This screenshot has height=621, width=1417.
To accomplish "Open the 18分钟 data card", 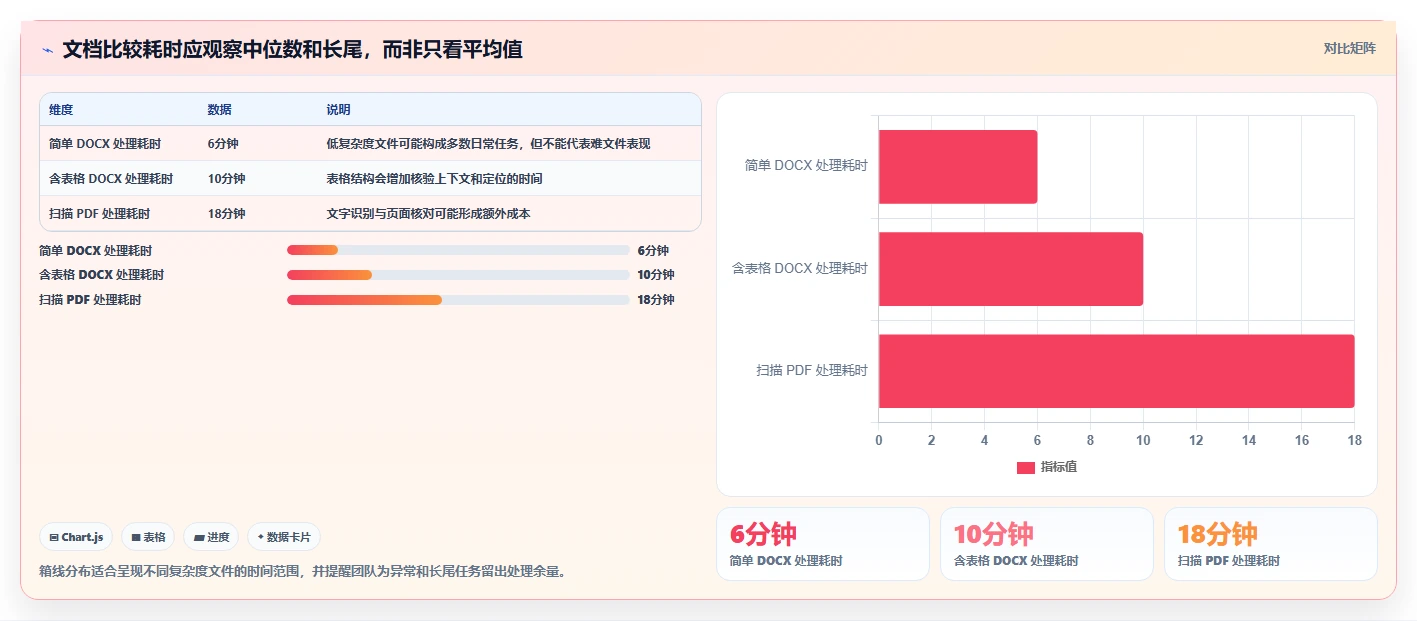I will click(1271, 544).
